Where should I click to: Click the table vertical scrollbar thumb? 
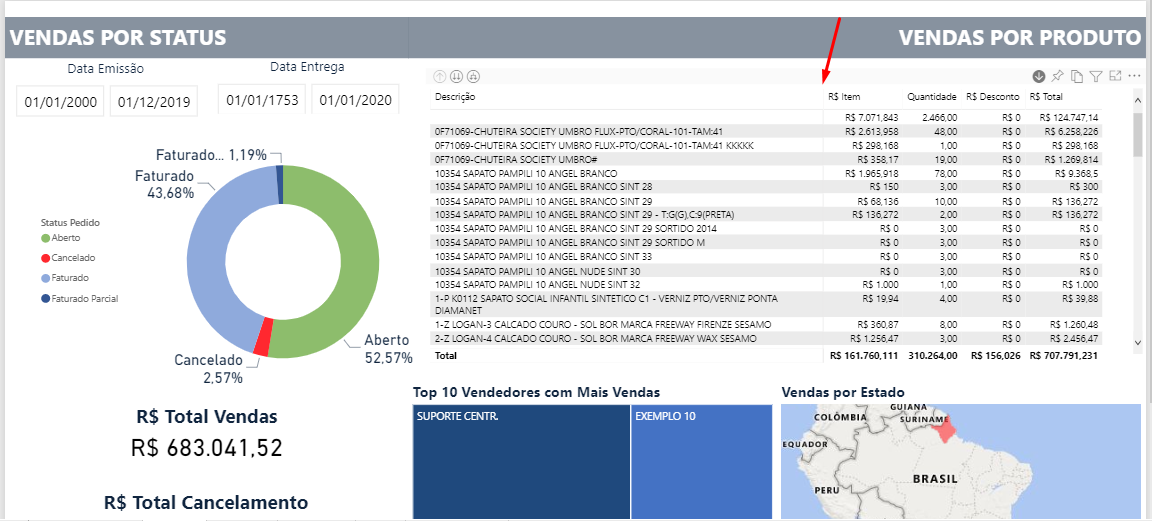pyautogui.click(x=1138, y=134)
